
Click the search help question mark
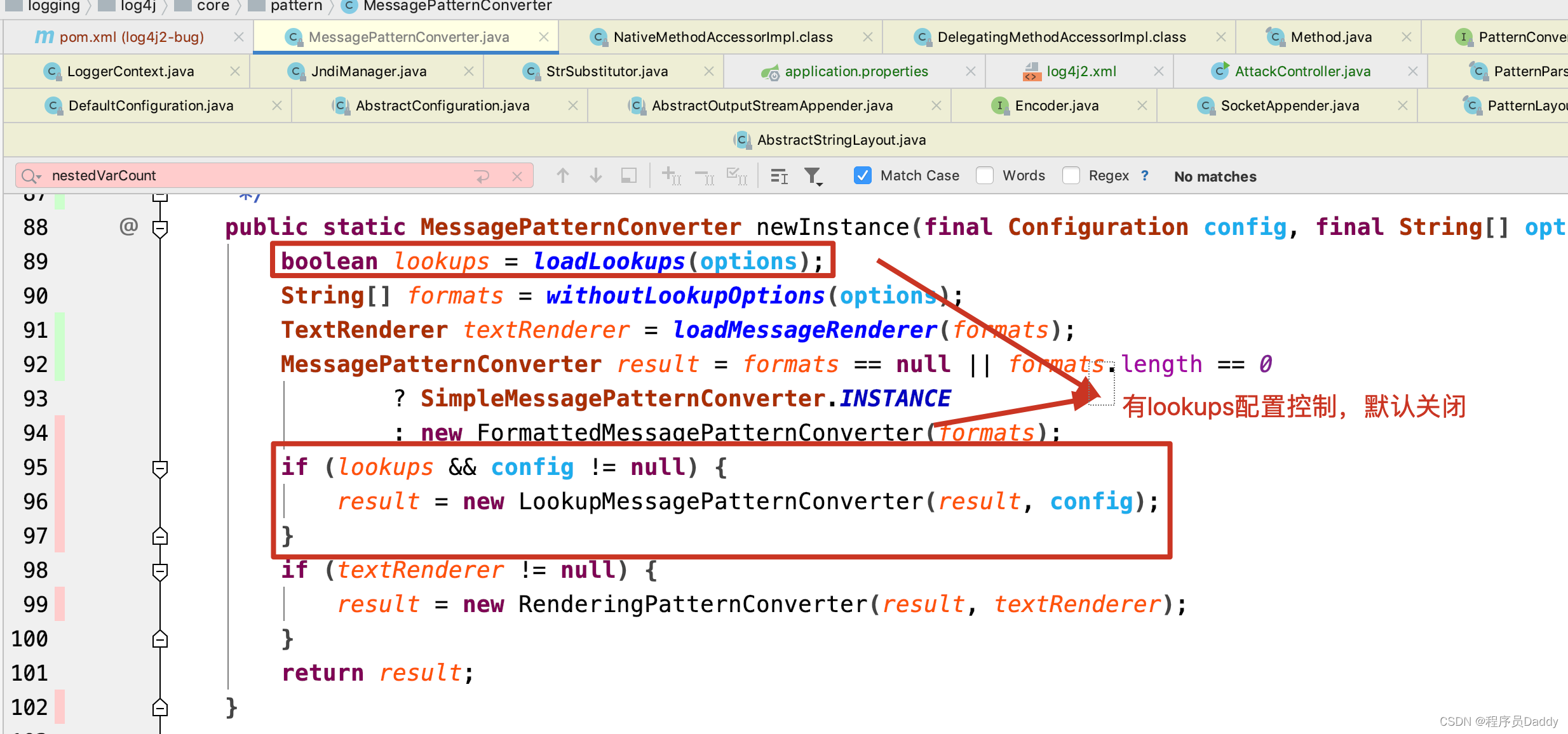[x=1145, y=175]
